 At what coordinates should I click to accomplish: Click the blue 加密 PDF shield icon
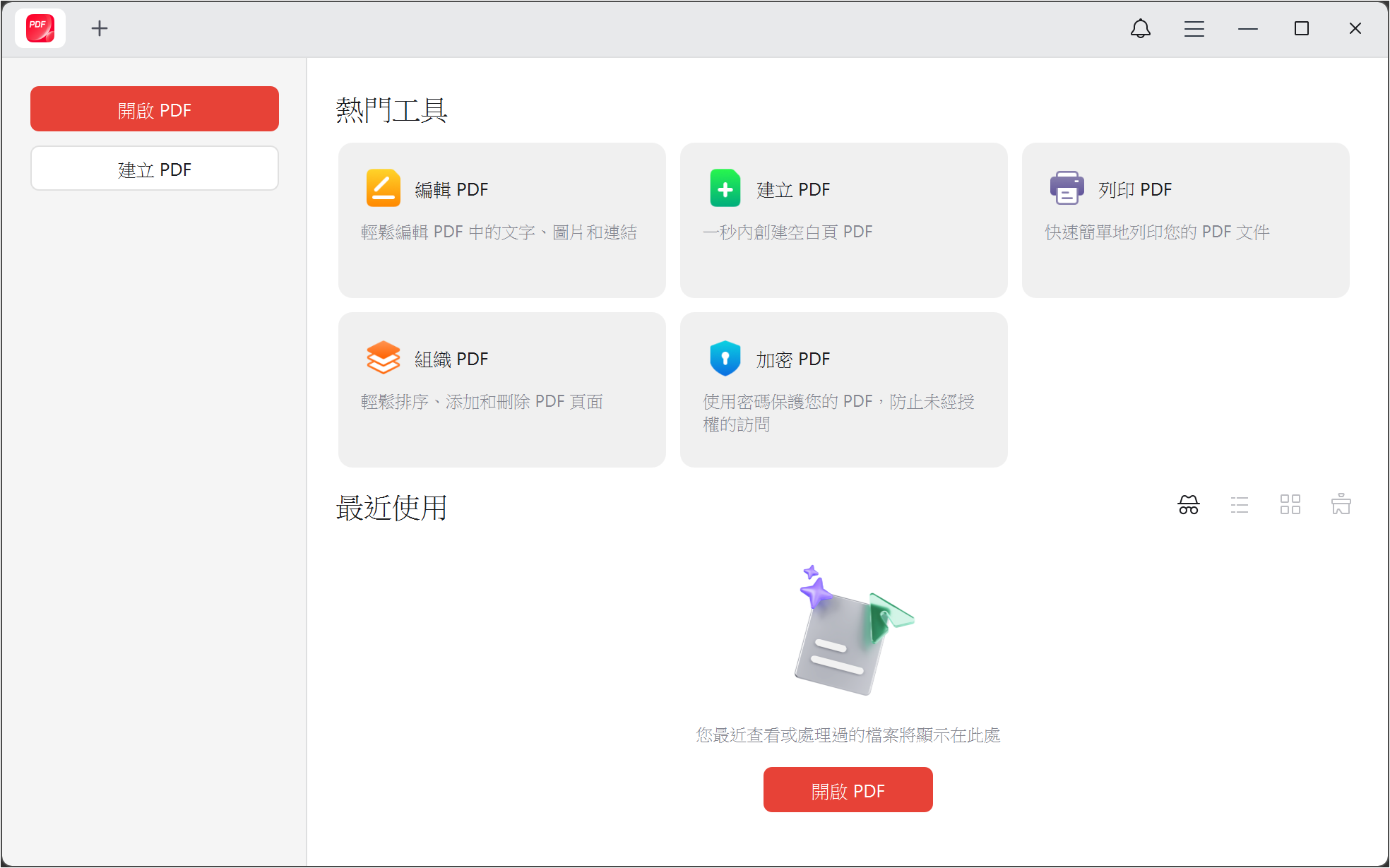point(725,358)
